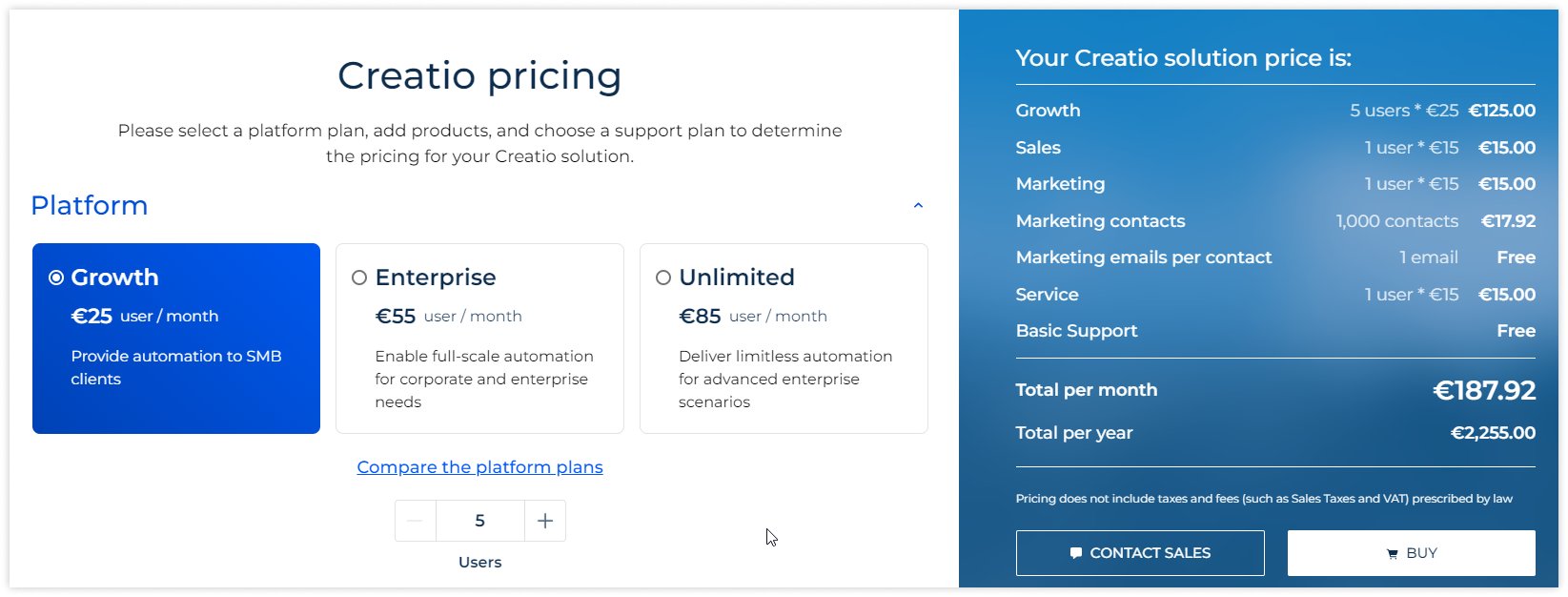Select the Growth plan radio button
1568x597 pixels.
click(x=56, y=278)
